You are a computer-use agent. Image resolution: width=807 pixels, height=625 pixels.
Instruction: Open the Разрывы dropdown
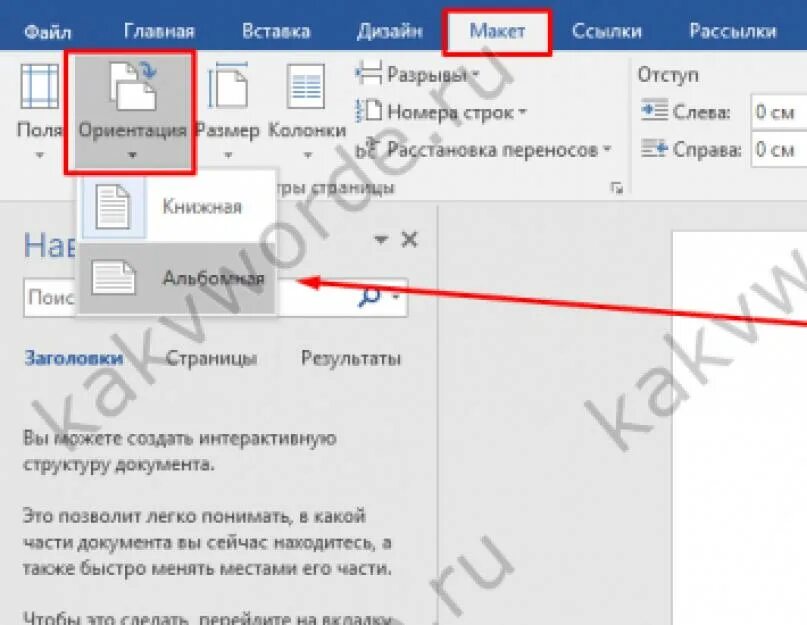pos(475,75)
